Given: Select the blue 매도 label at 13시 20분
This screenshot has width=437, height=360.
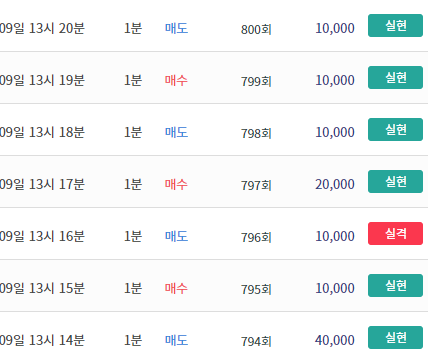Looking at the screenshot, I should pyautogui.click(x=176, y=28).
